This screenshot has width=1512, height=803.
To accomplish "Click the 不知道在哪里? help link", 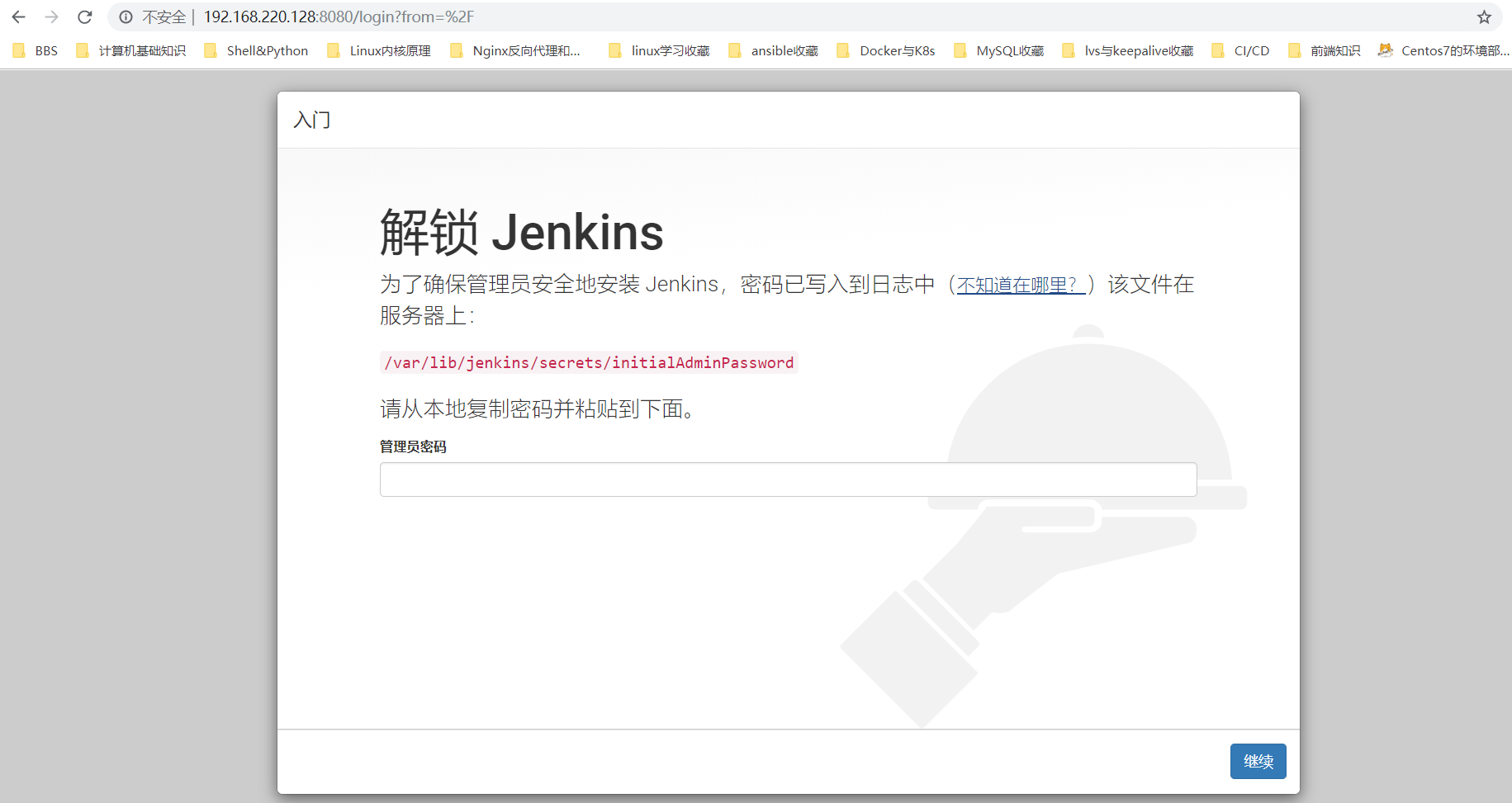I will coord(1021,285).
